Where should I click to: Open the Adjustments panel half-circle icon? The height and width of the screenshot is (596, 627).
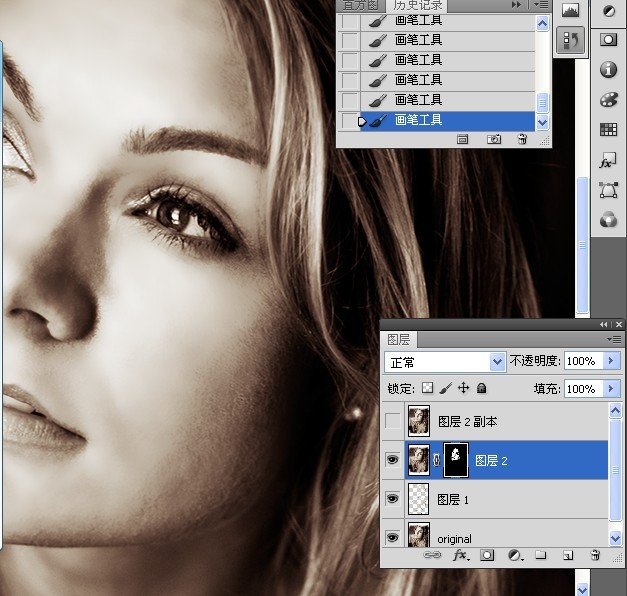click(x=609, y=11)
